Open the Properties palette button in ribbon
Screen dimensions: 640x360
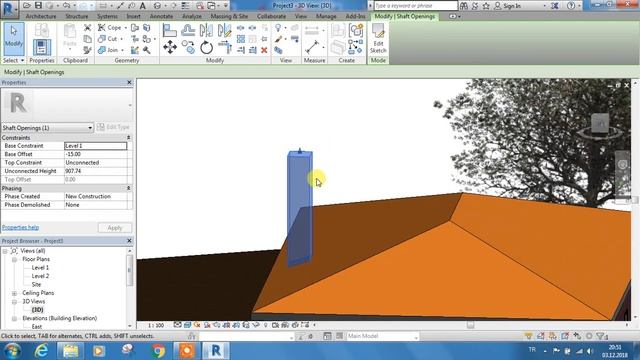coord(42,47)
